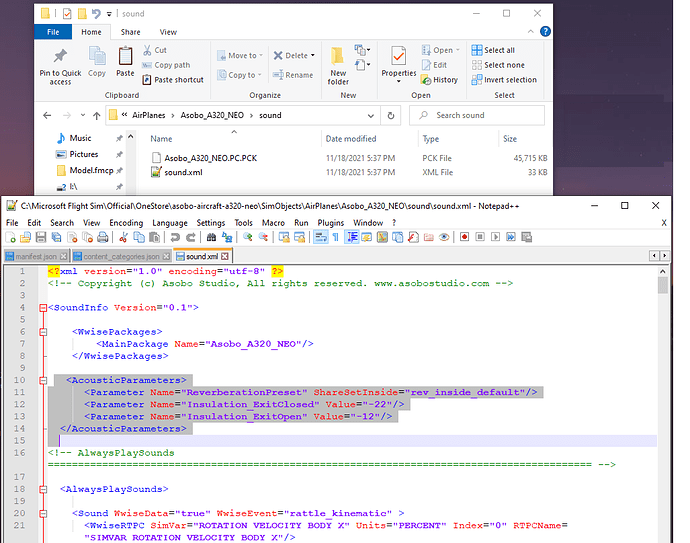Click the New file icon in Notepad++ toolbar
Viewport: 690px width, 543px height.
11,238
